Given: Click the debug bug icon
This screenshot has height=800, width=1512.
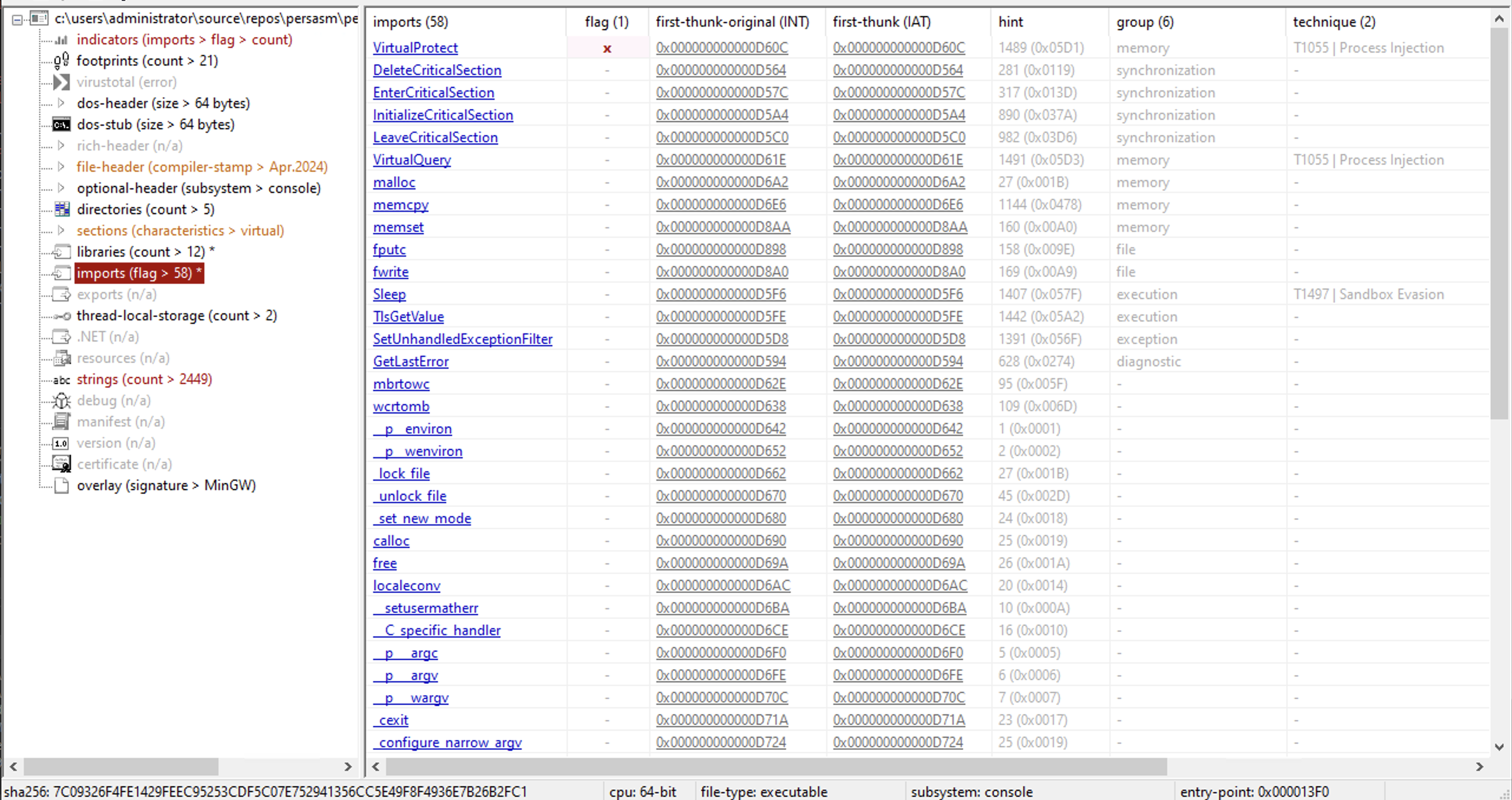Looking at the screenshot, I should tap(61, 401).
